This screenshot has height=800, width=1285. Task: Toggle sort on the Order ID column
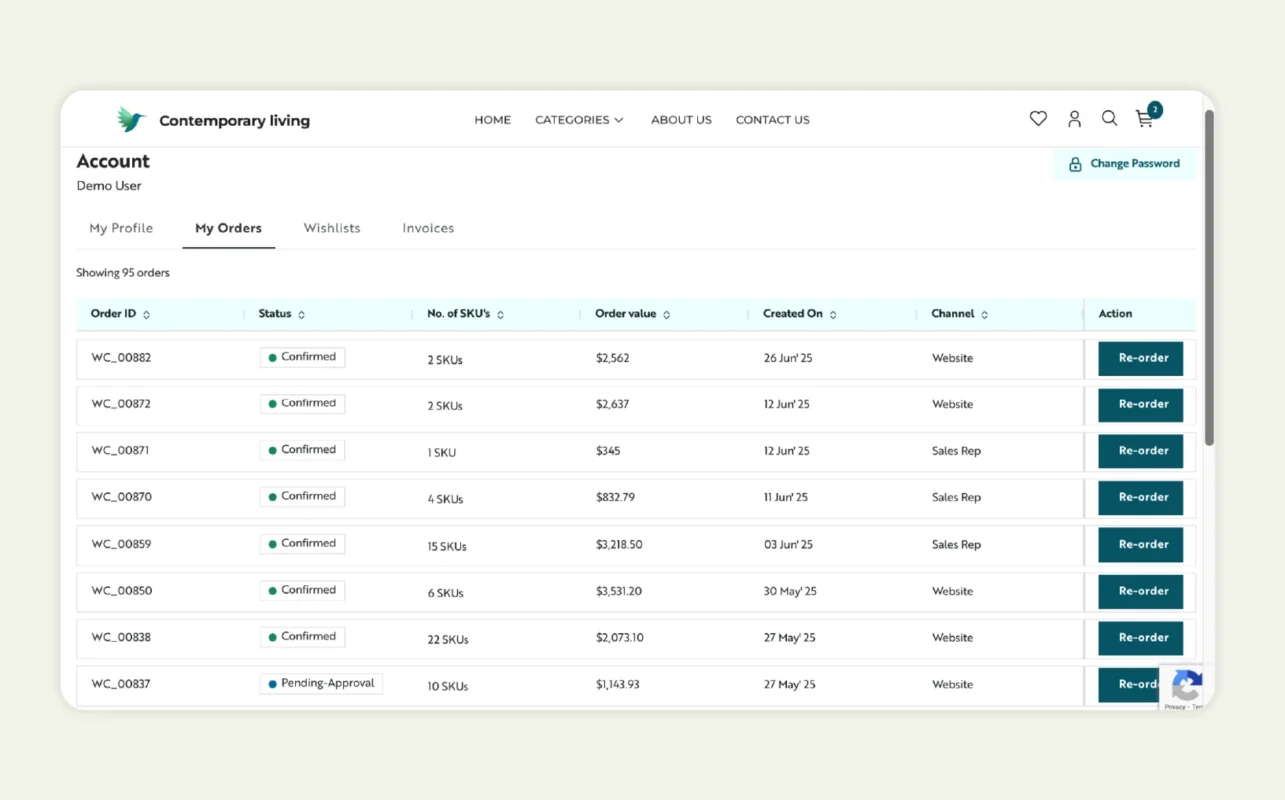144,313
